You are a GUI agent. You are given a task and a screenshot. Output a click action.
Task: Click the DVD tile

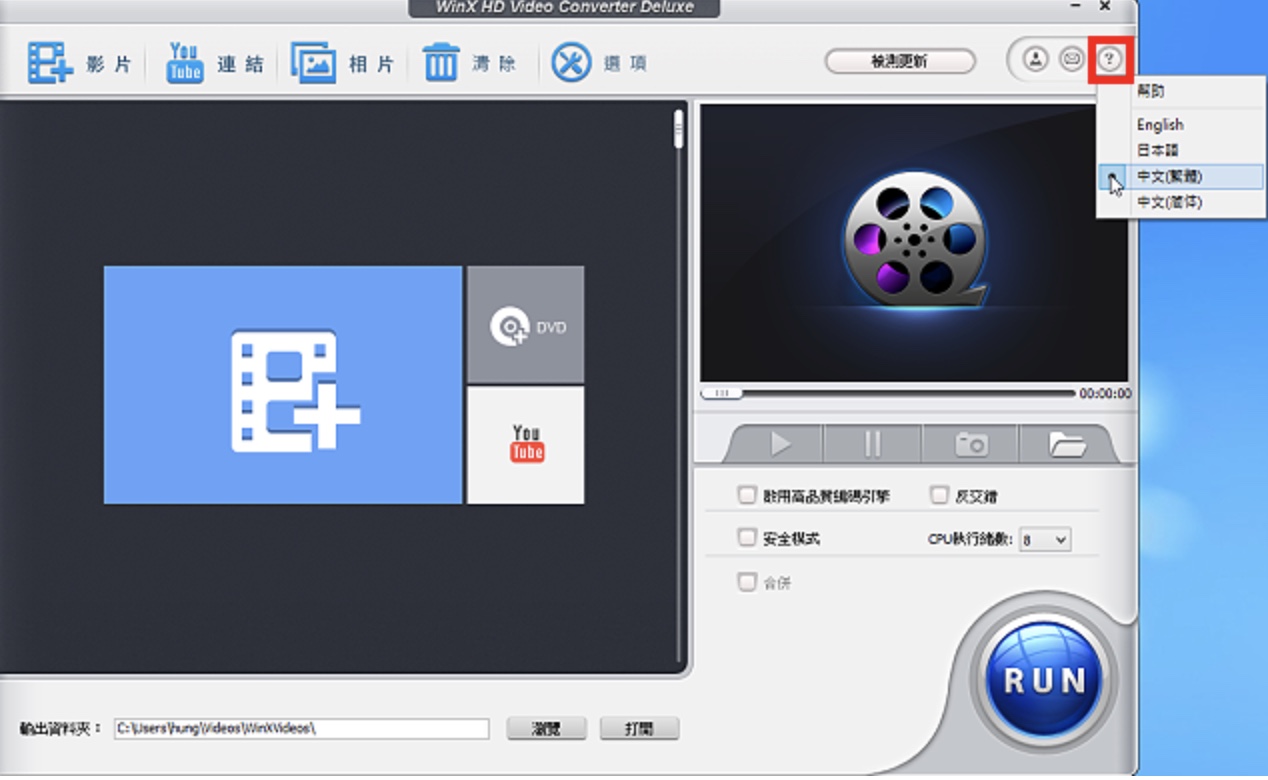coord(526,325)
